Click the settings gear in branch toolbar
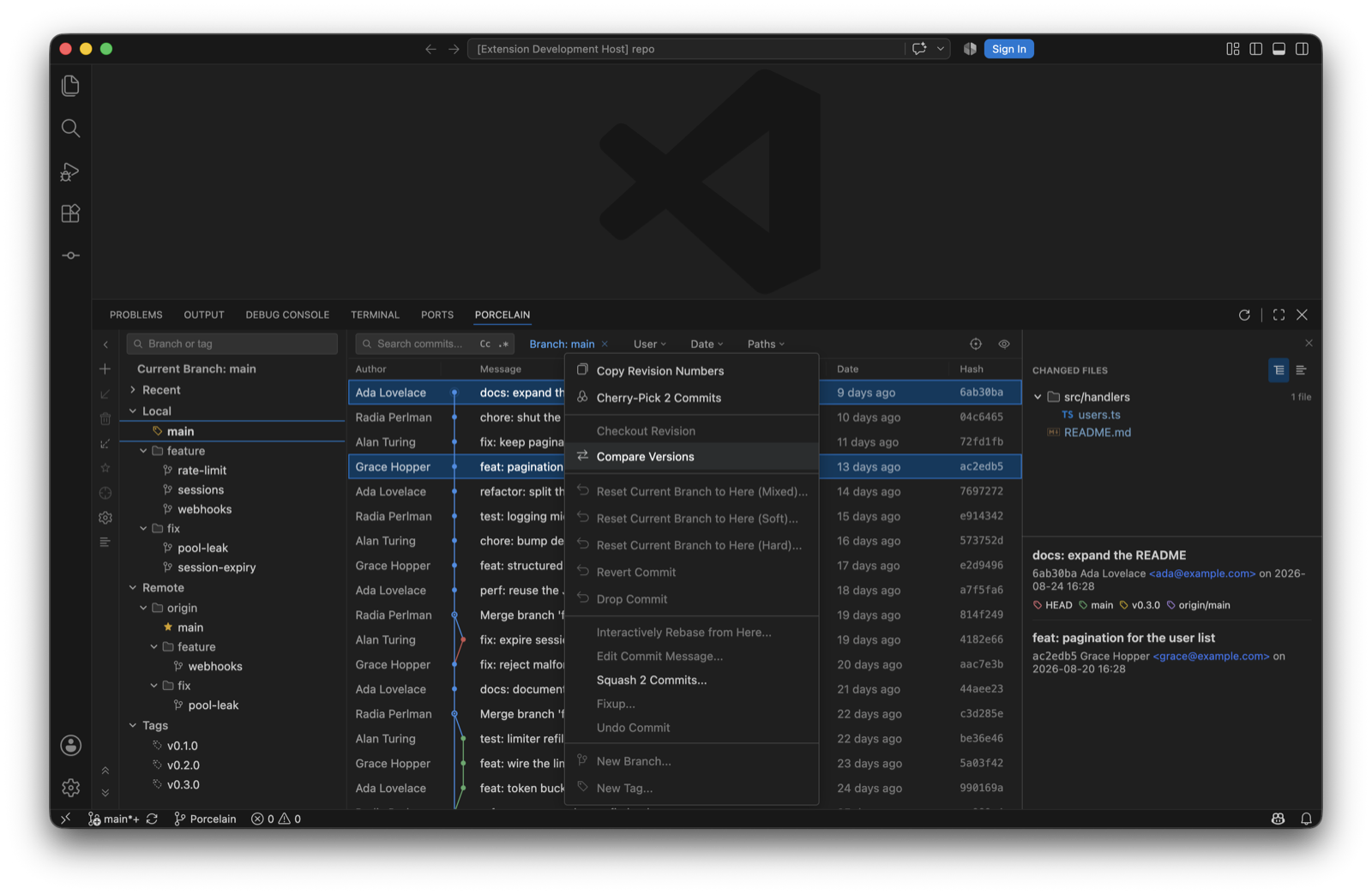The height and width of the screenshot is (894, 1372). tap(105, 518)
